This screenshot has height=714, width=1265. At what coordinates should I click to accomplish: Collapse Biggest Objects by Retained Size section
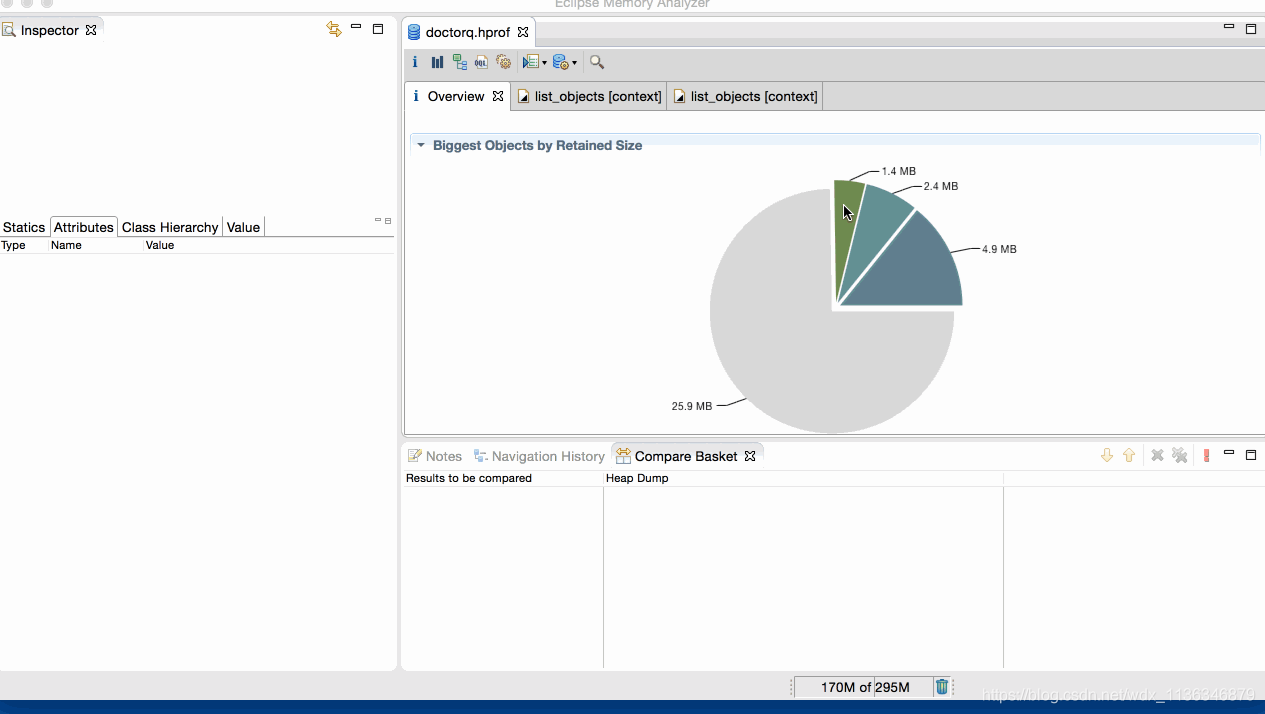[421, 145]
